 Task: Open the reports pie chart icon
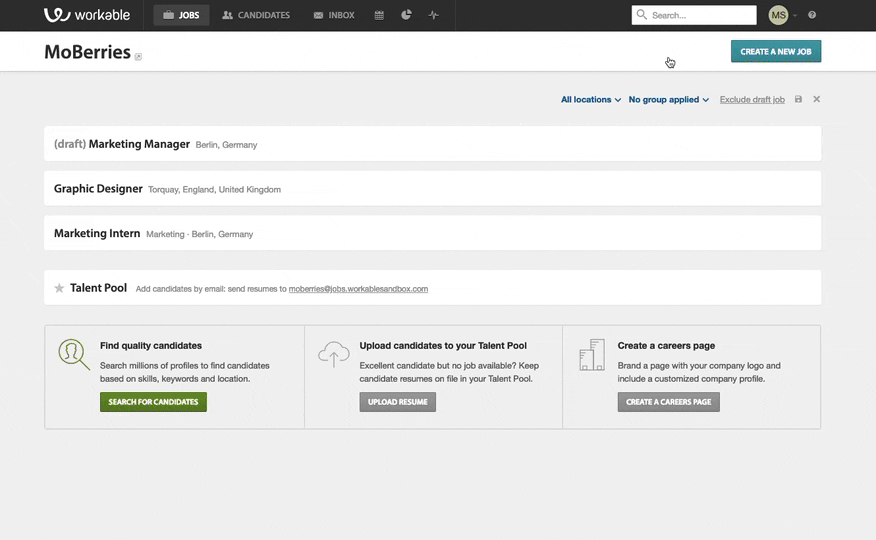[x=406, y=15]
